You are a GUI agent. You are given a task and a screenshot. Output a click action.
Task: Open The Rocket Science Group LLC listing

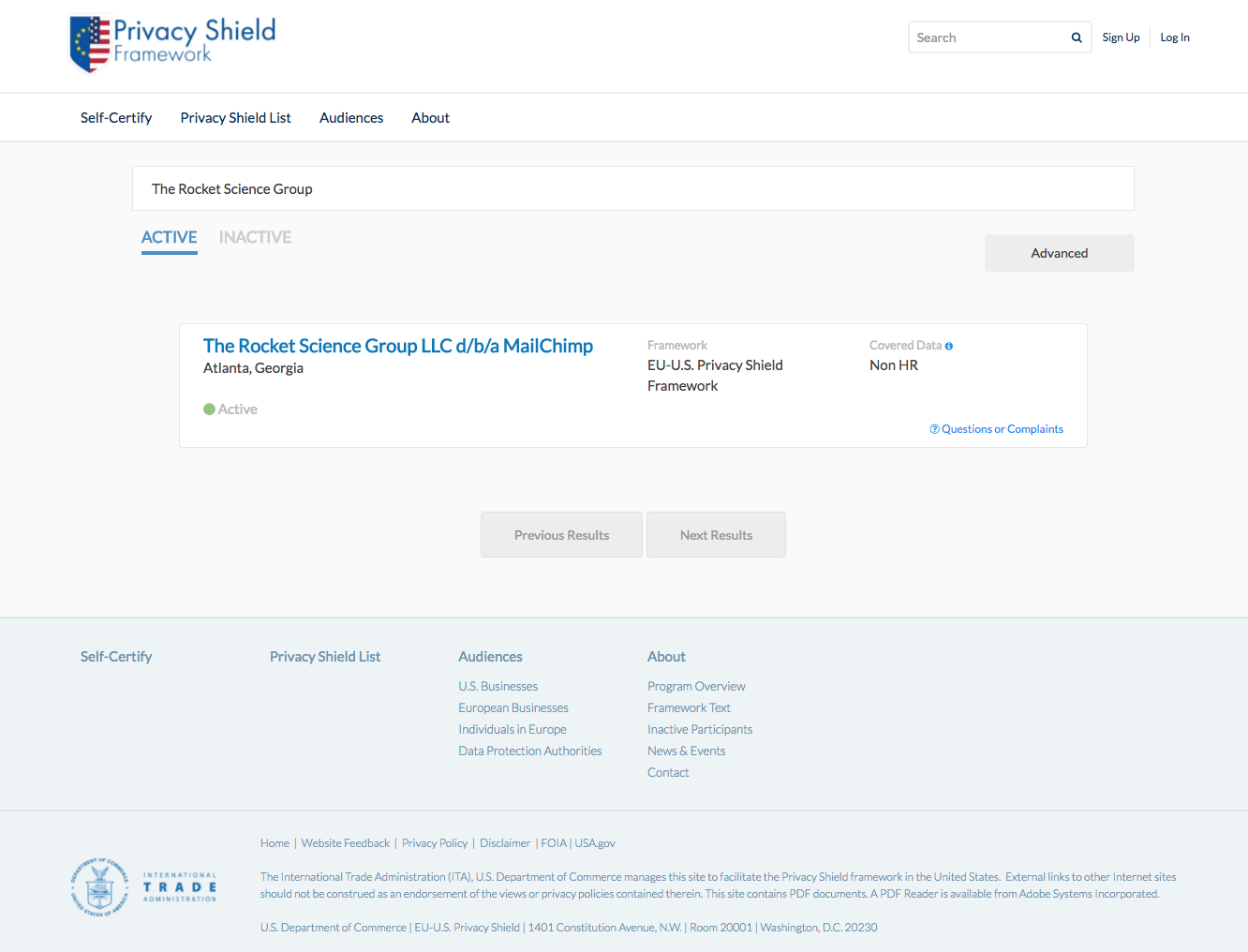[398, 346]
